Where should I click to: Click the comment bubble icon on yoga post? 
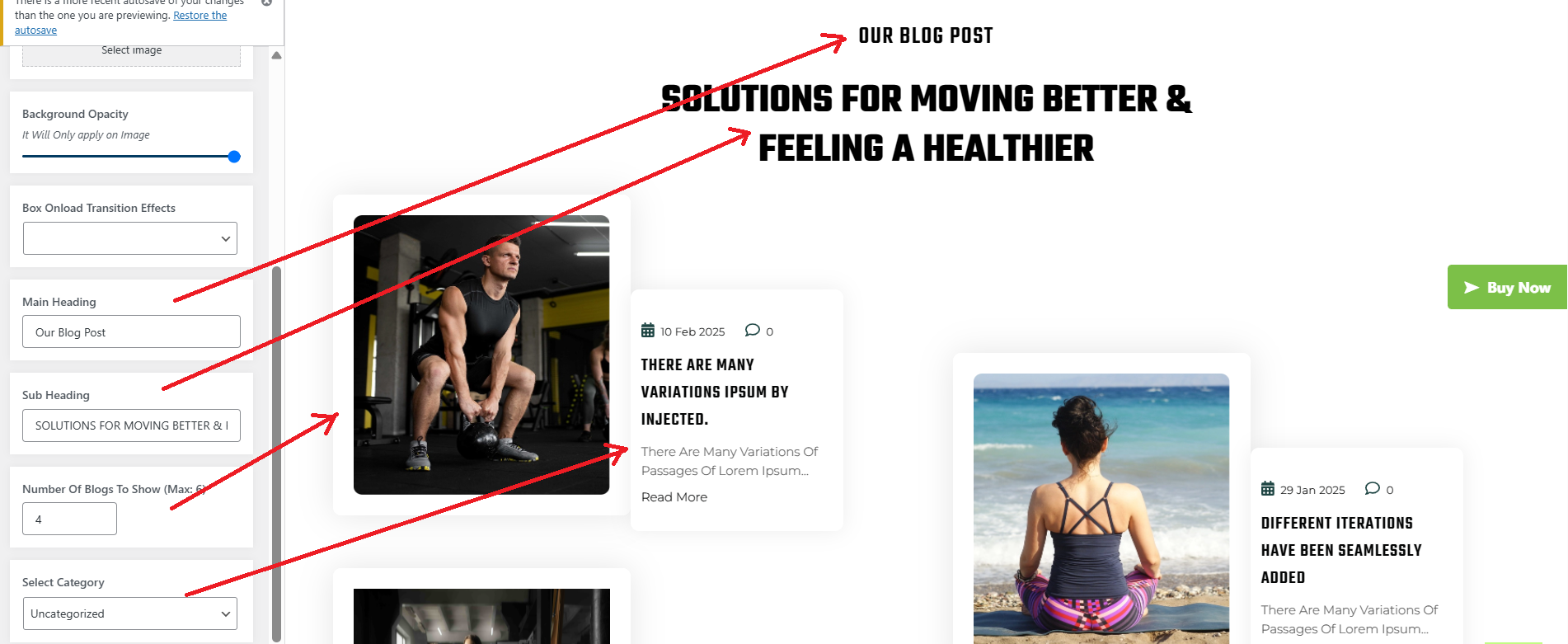click(x=1372, y=488)
